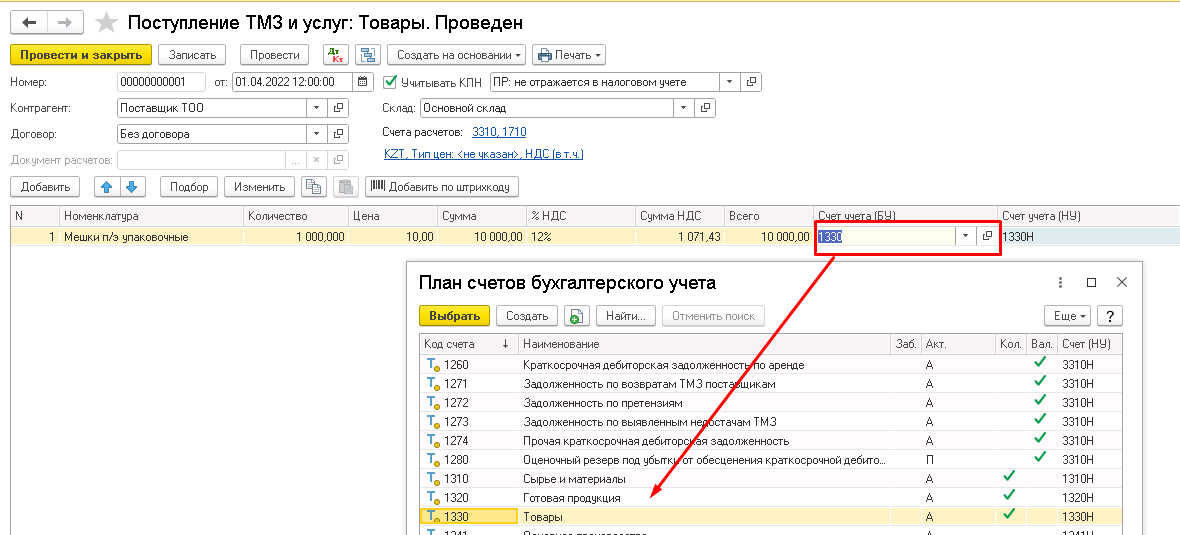This screenshot has height=535, width=1180.
Task: Toggle the Учитывать КПН checkbox
Action: tap(391, 82)
